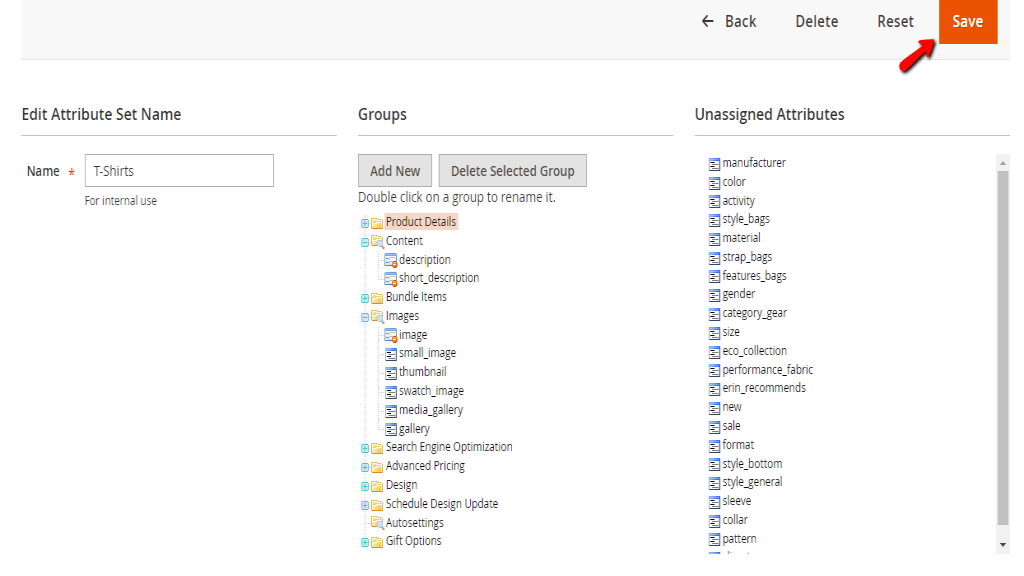Select the Autosettings folder icon
1024x576 pixels.
pyautogui.click(x=377, y=523)
